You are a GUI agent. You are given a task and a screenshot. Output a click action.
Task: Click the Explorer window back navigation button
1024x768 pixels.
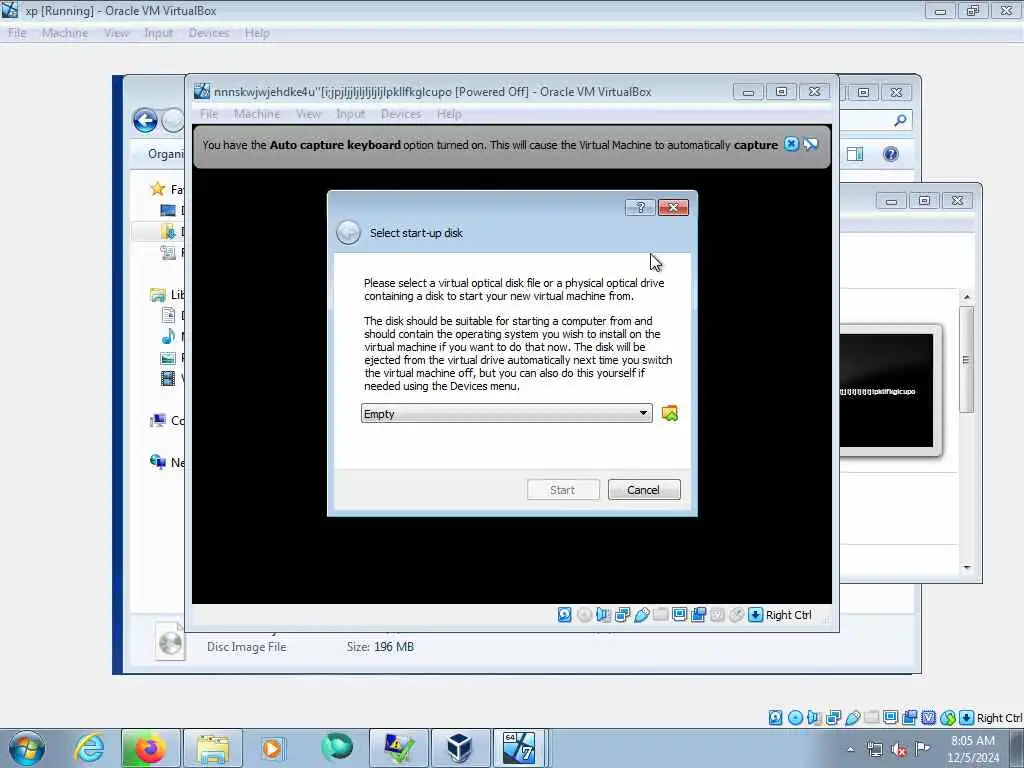coord(145,121)
